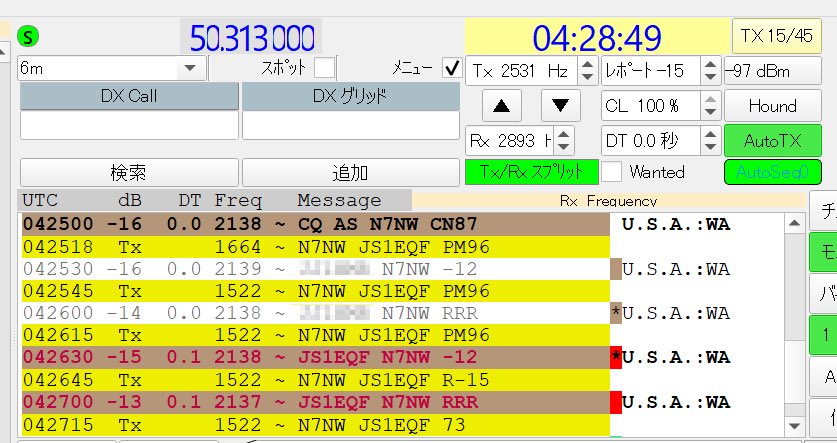Click the Rx Frequency header label
Viewport: 837px width, 443px height.
coord(609,201)
